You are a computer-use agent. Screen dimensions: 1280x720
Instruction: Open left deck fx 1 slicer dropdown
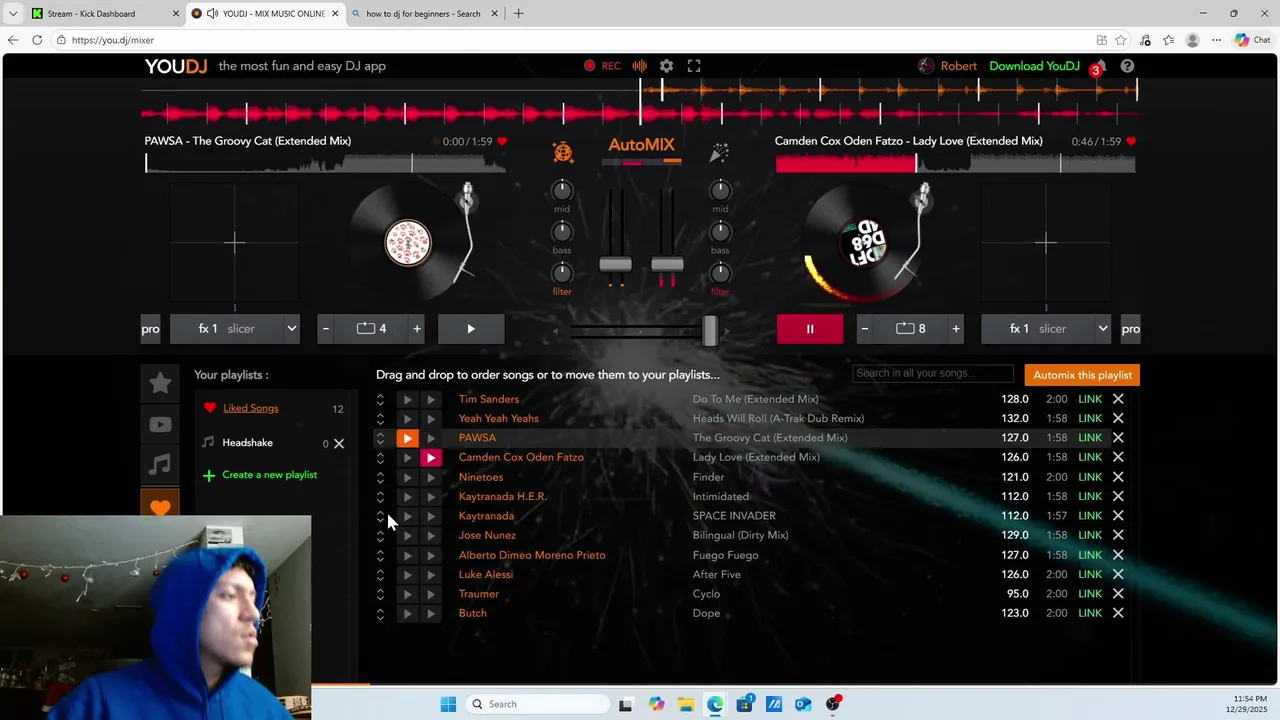pyautogui.click(x=235, y=328)
